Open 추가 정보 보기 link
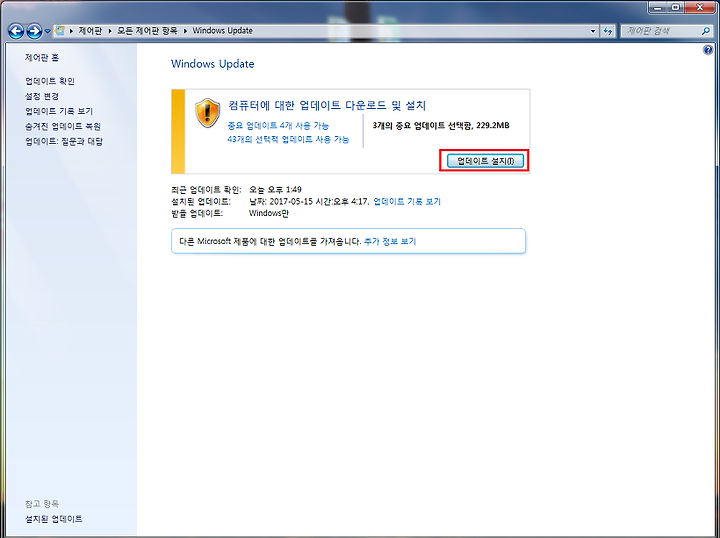 point(390,241)
